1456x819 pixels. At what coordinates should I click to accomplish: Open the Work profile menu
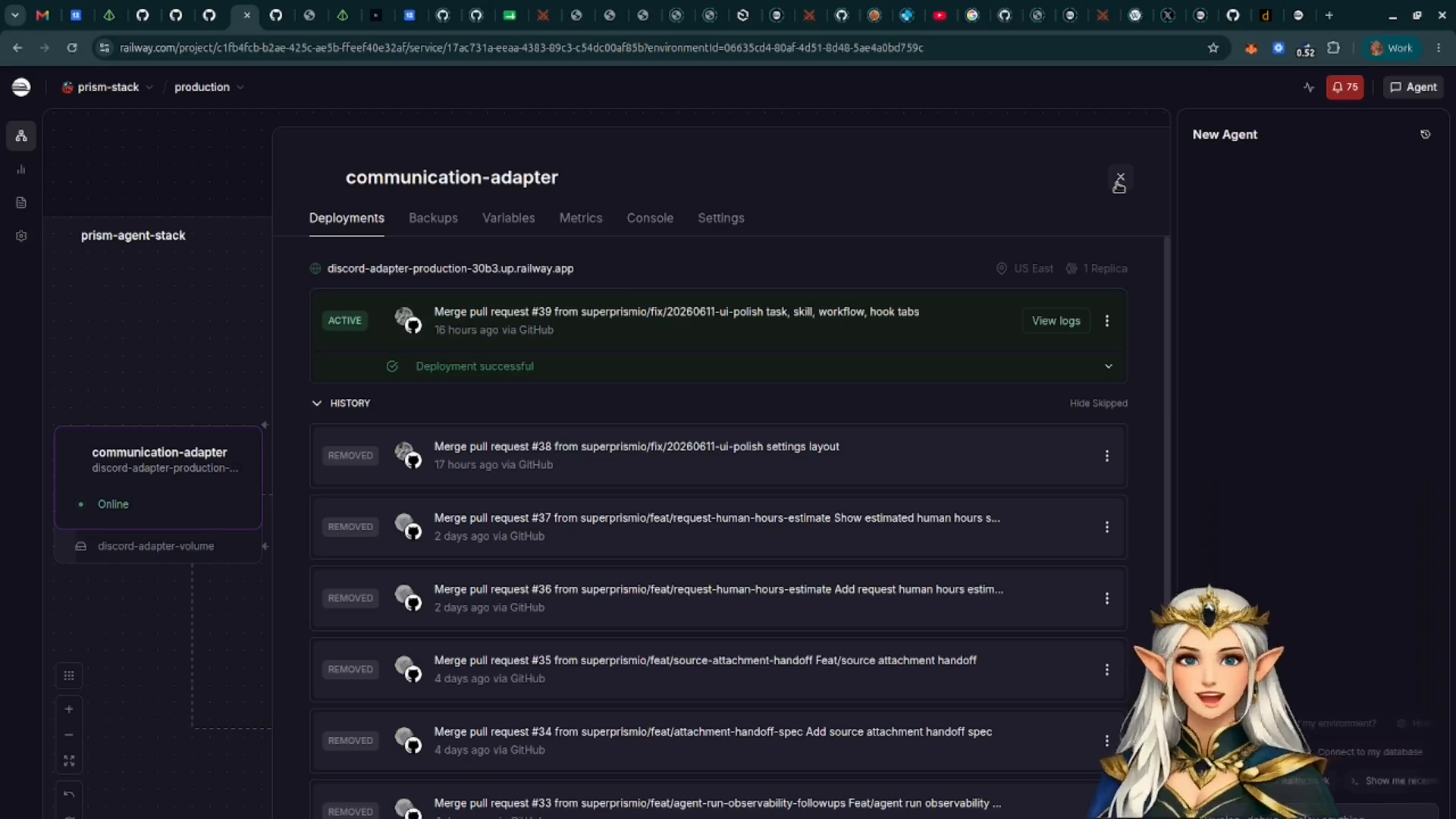tap(1392, 48)
